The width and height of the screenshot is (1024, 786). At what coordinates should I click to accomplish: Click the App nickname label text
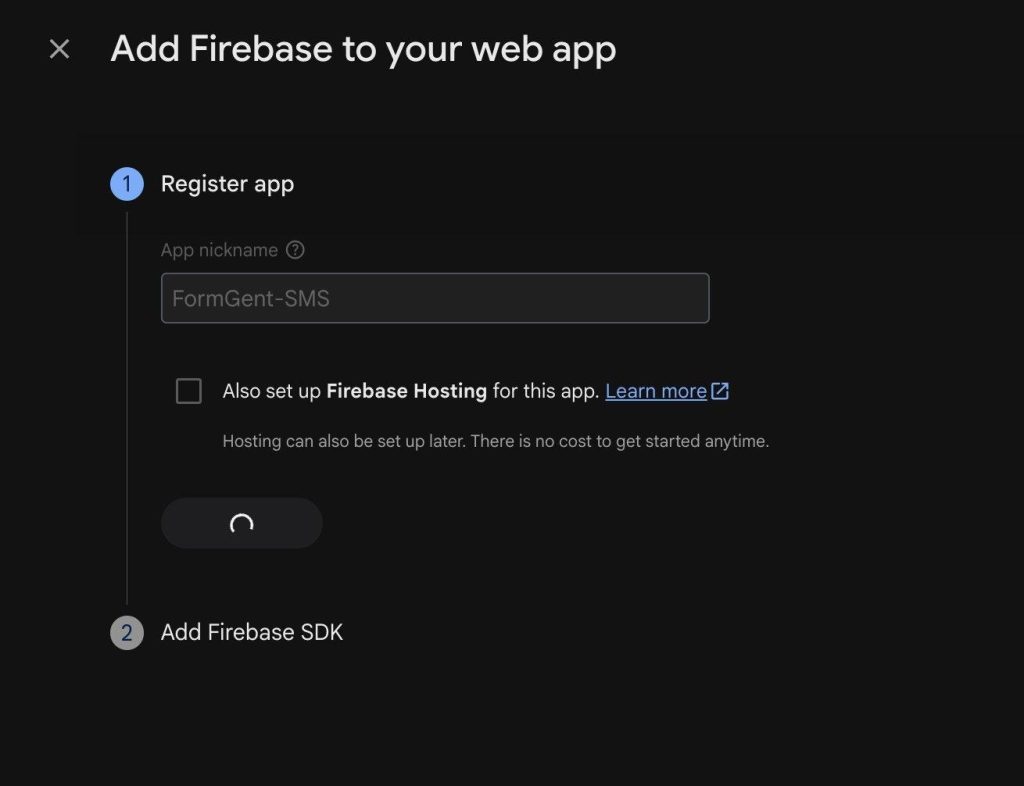[x=219, y=250]
